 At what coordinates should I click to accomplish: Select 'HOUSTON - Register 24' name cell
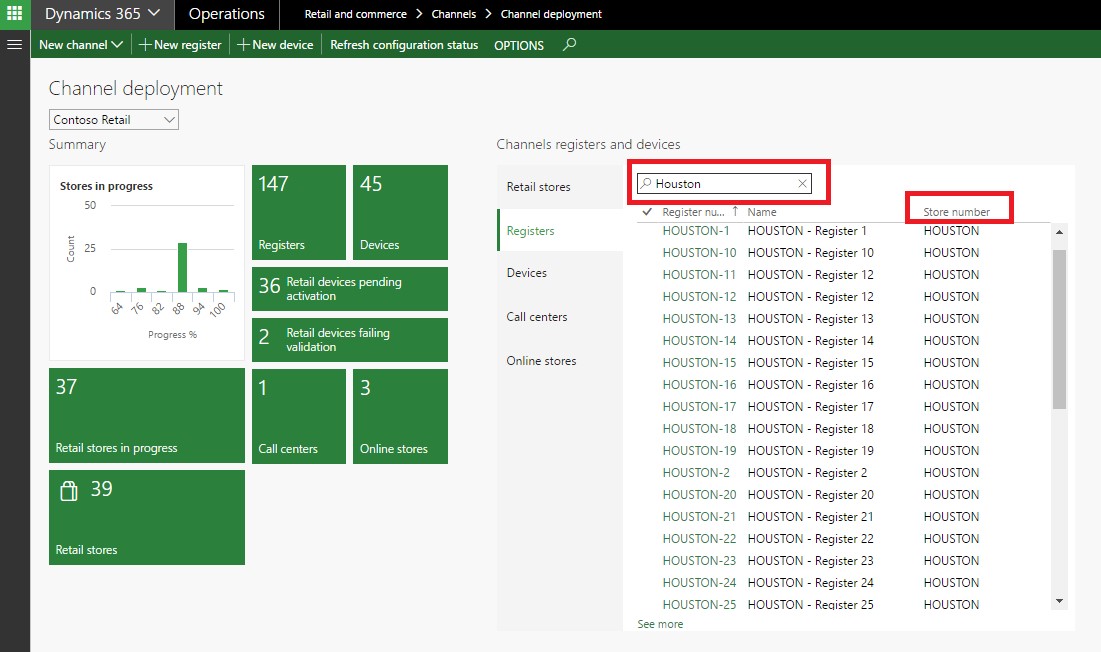tap(810, 583)
